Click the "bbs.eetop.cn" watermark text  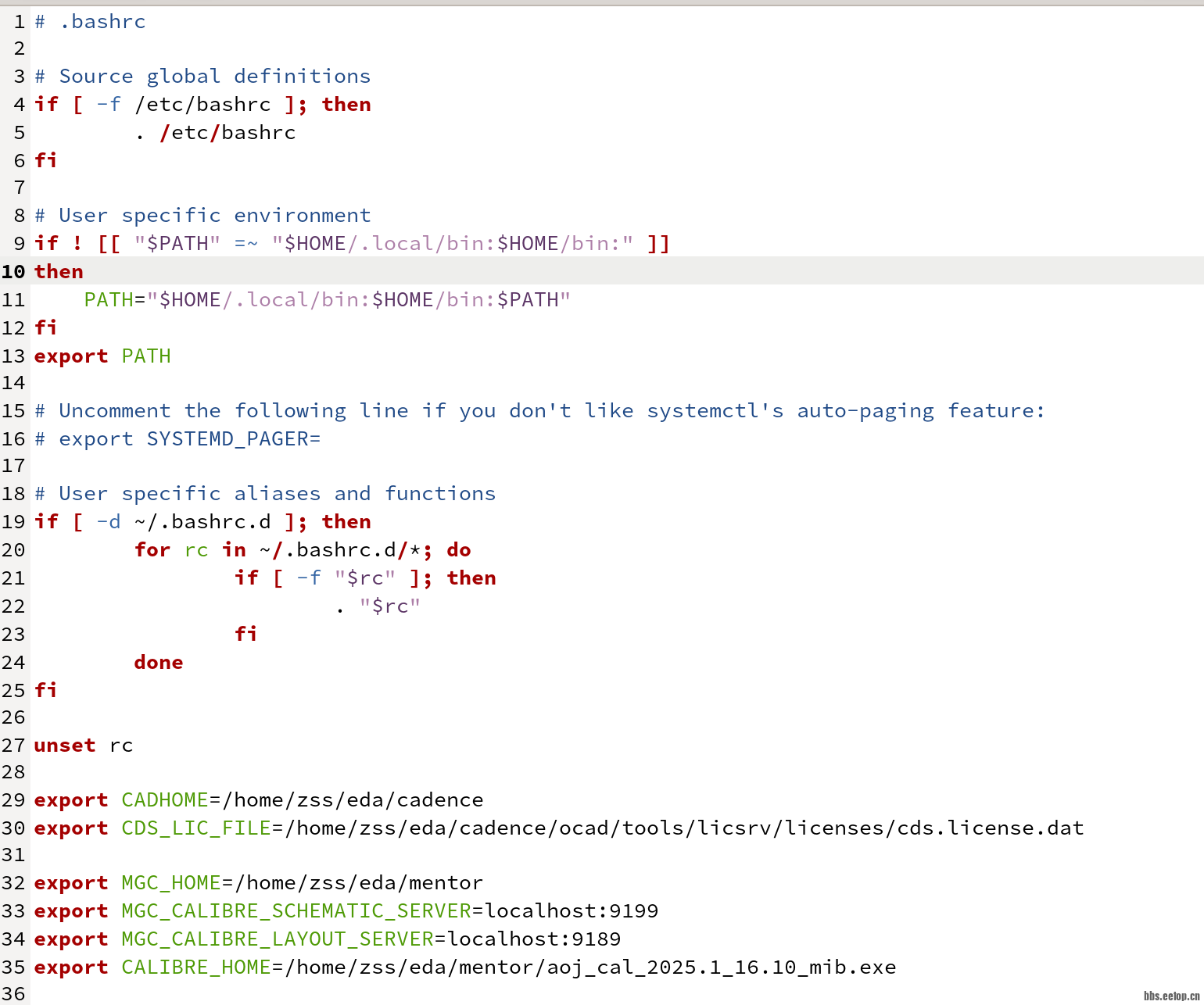(1171, 996)
